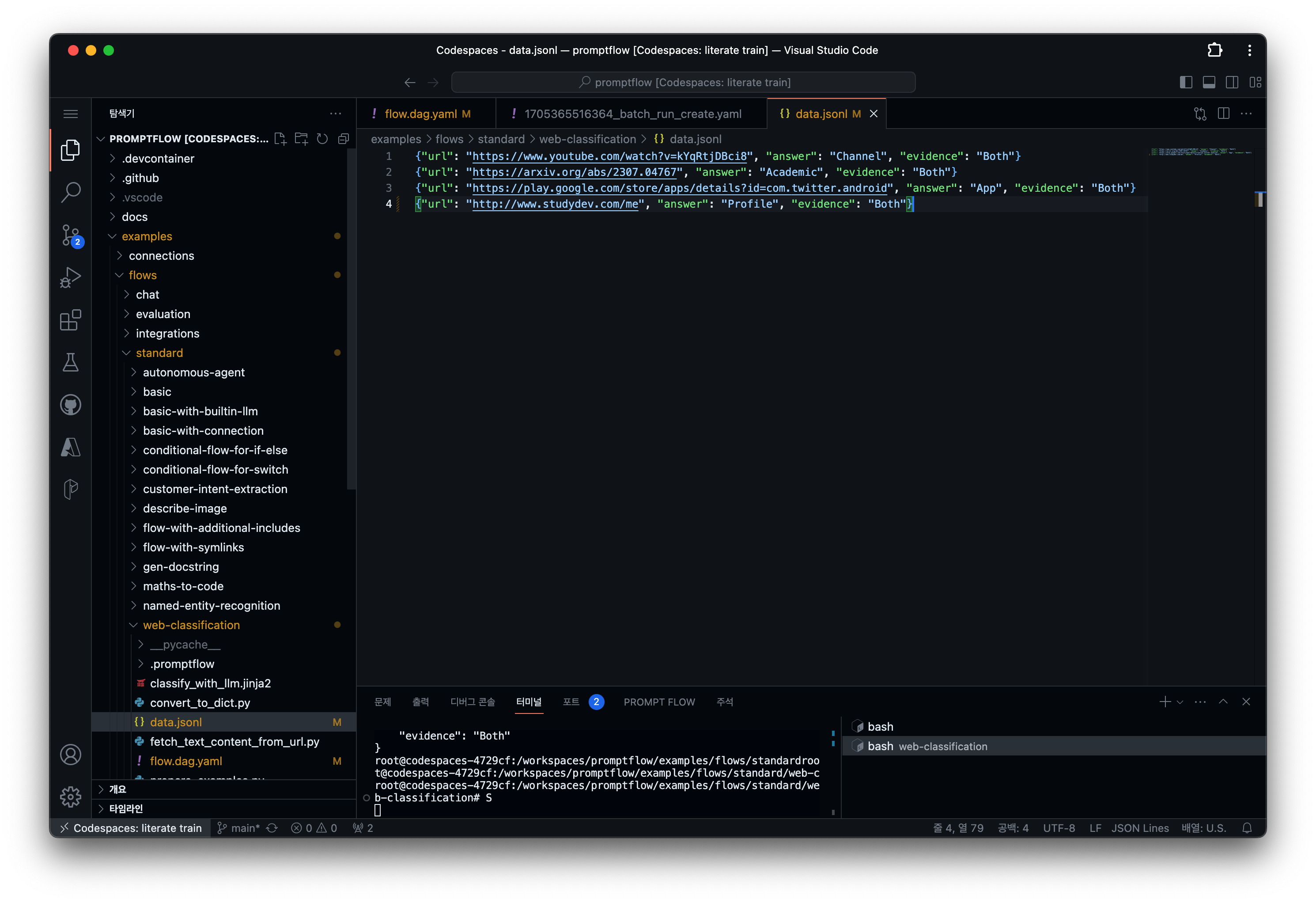1316x903 pixels.
Task: Open the GitHub view in activity bar
Action: (x=70, y=405)
